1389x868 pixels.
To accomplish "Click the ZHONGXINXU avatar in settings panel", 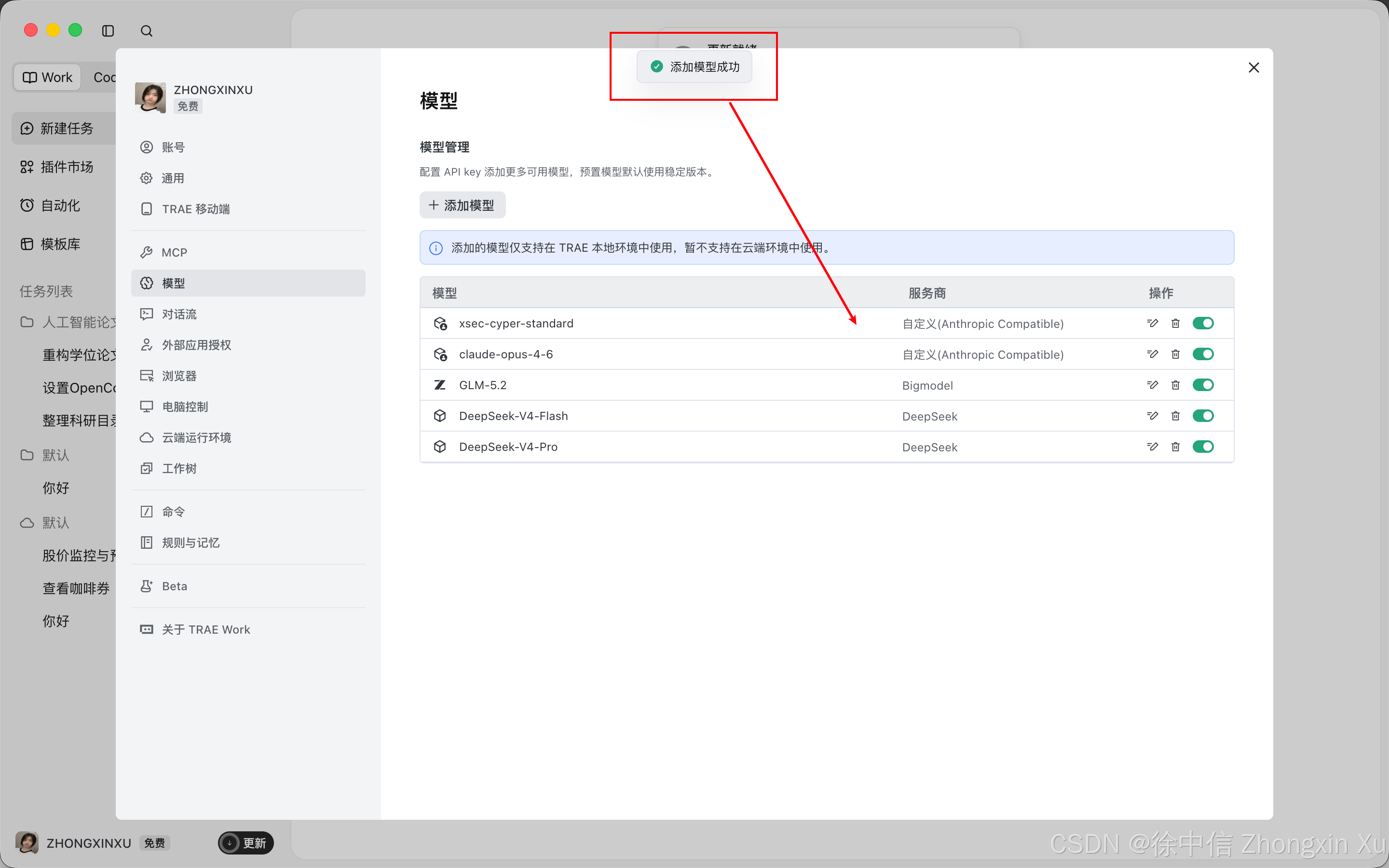I will (150, 97).
